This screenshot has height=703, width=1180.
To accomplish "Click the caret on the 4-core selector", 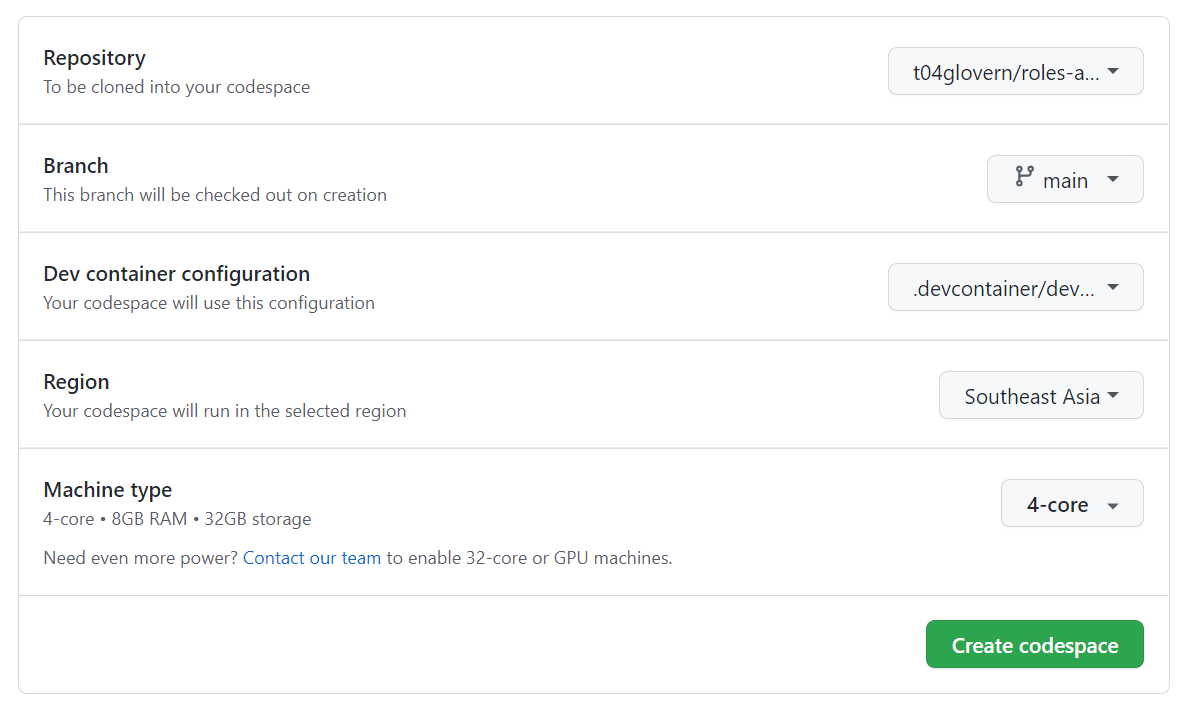I will [1110, 503].
